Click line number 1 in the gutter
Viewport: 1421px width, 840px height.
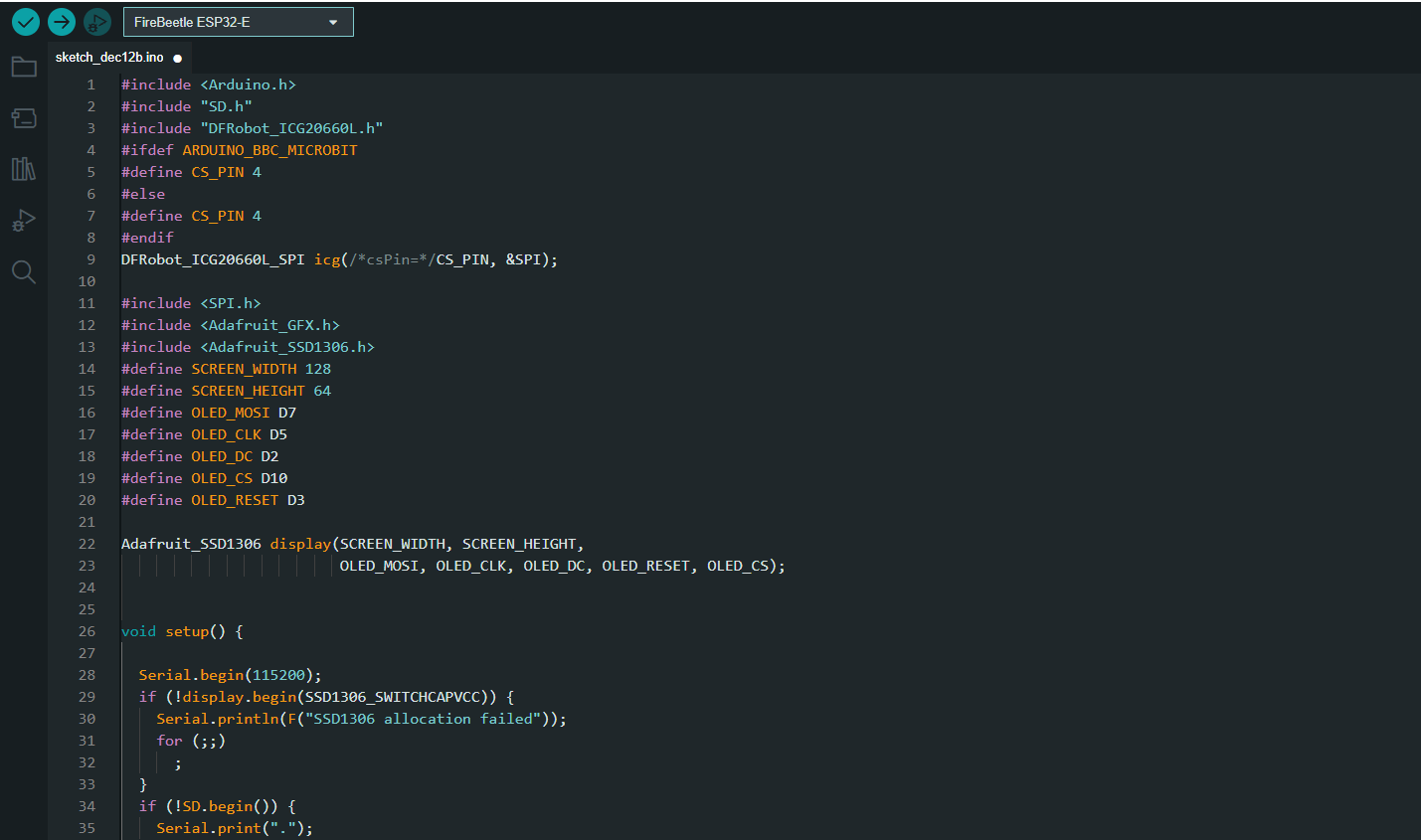click(90, 84)
